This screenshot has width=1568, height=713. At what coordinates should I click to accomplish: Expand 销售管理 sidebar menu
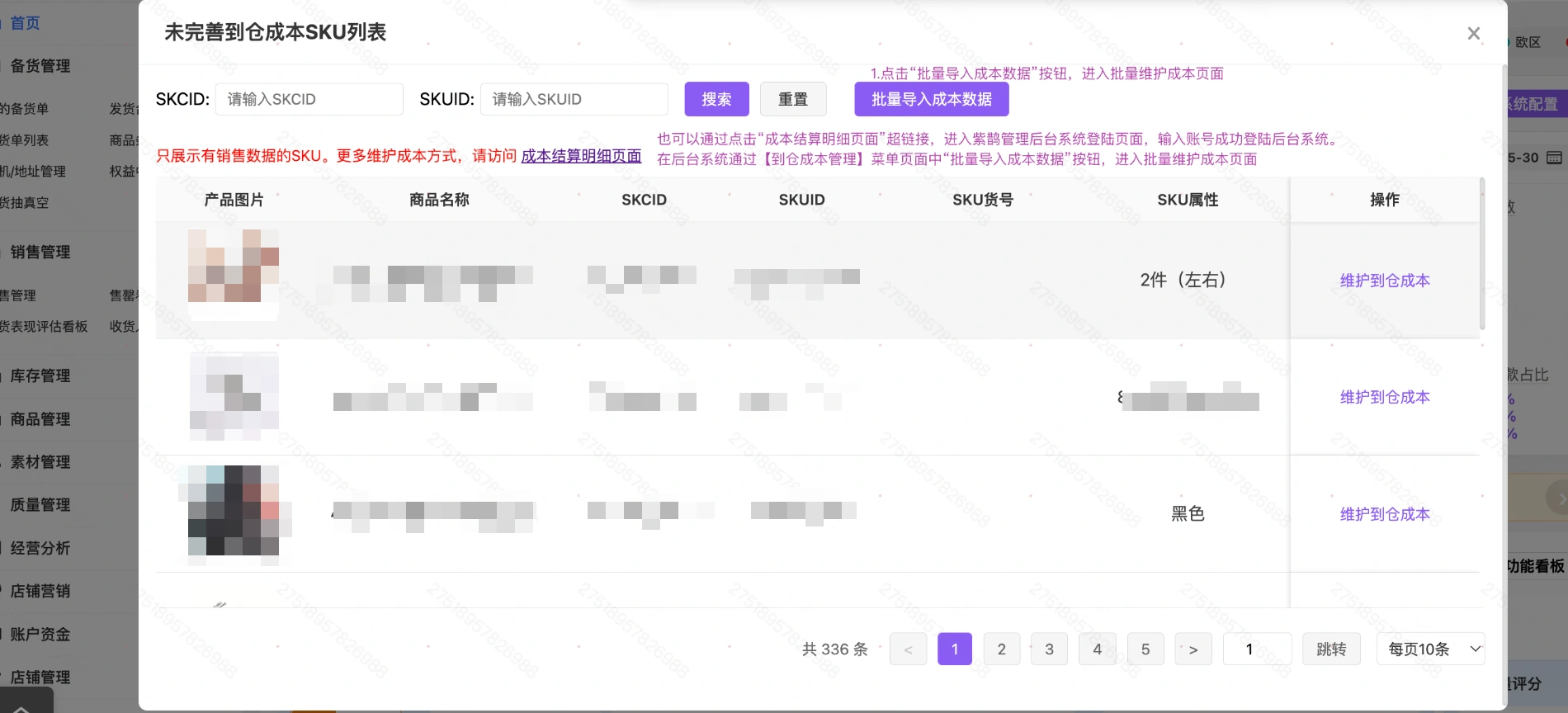(40, 253)
